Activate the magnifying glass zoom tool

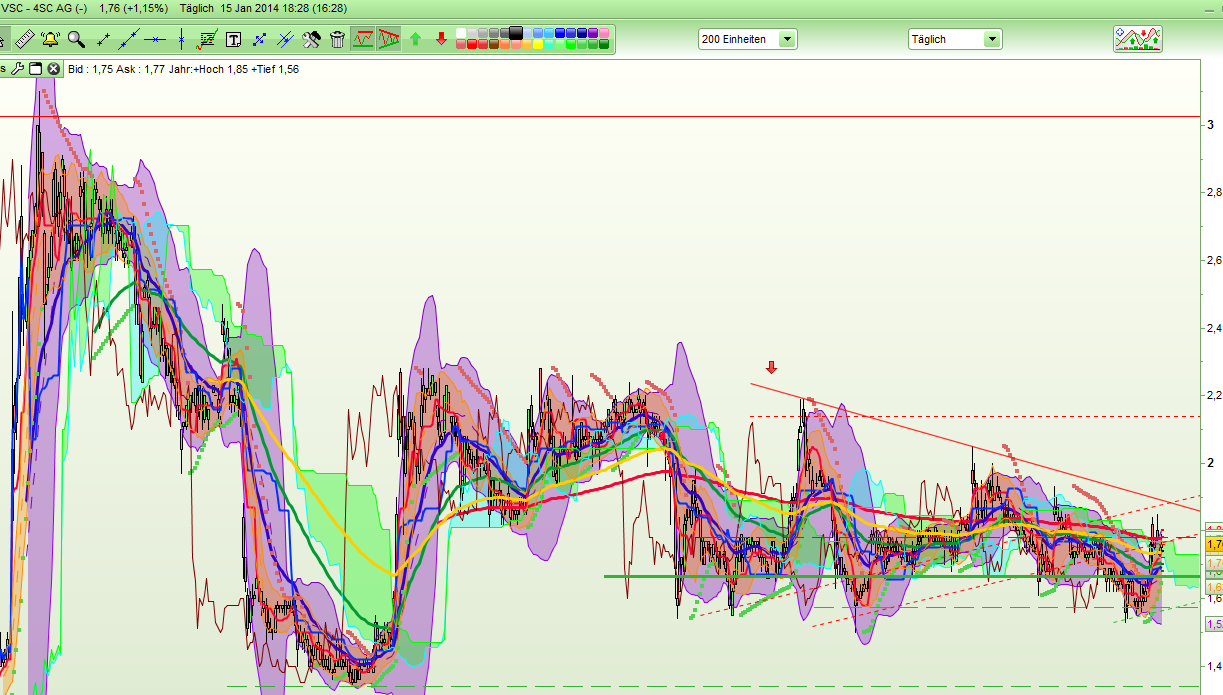click(76, 40)
